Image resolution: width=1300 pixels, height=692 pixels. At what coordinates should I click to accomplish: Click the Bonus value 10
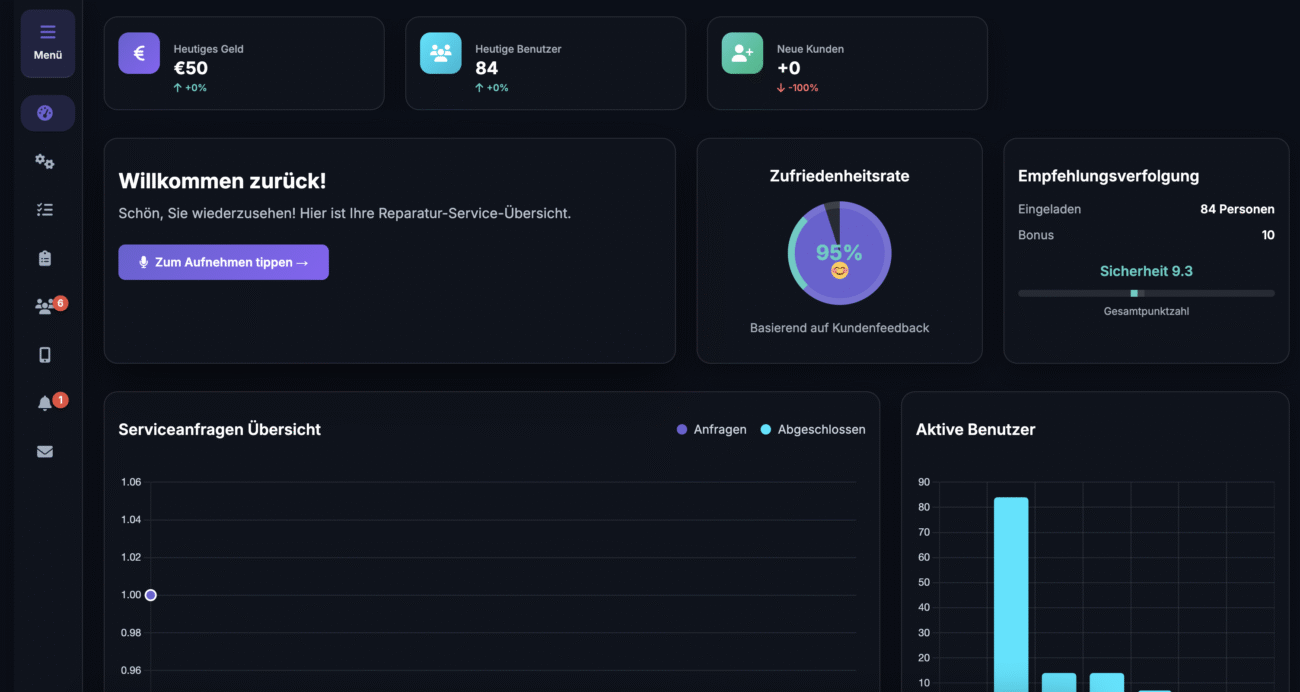pos(1268,235)
